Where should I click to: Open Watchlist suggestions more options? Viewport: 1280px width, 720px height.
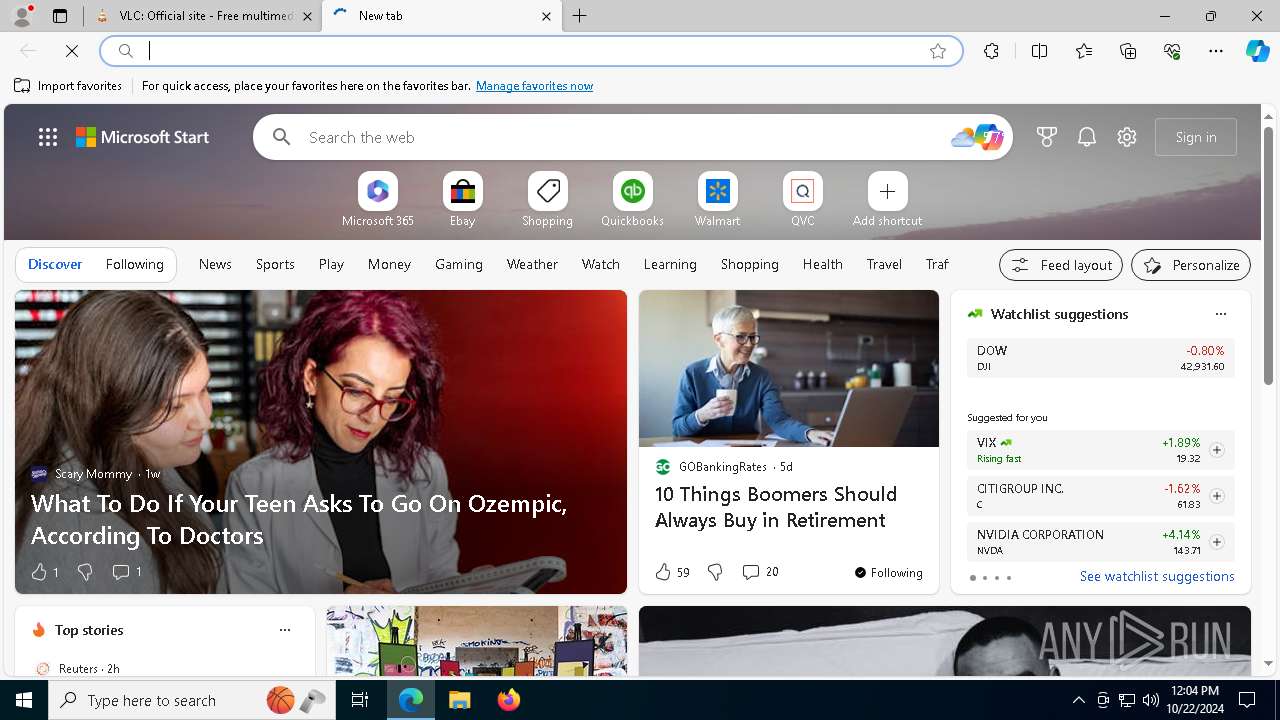[1220, 314]
